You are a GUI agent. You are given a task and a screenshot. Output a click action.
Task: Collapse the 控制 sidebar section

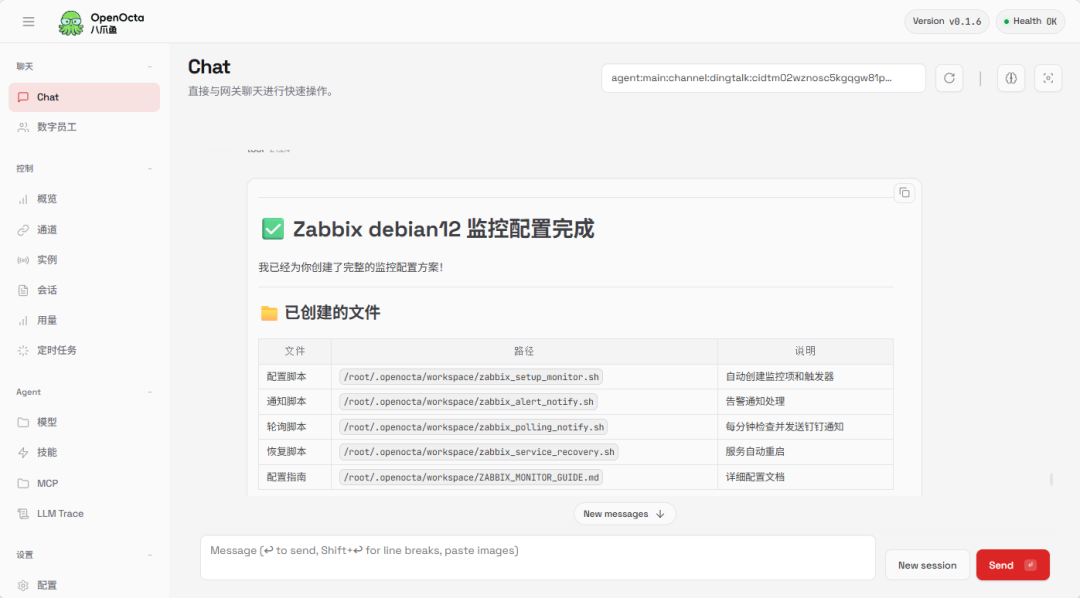click(149, 169)
